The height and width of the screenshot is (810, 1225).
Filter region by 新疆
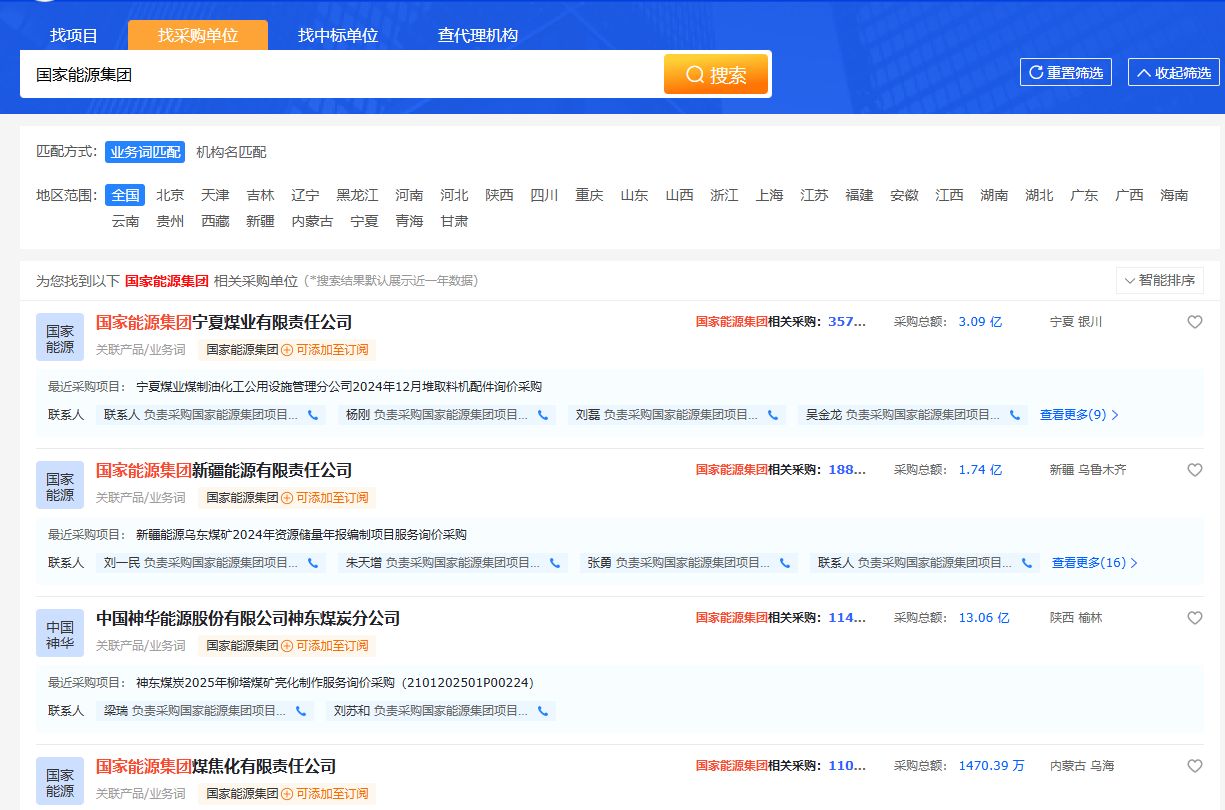pyautogui.click(x=260, y=221)
